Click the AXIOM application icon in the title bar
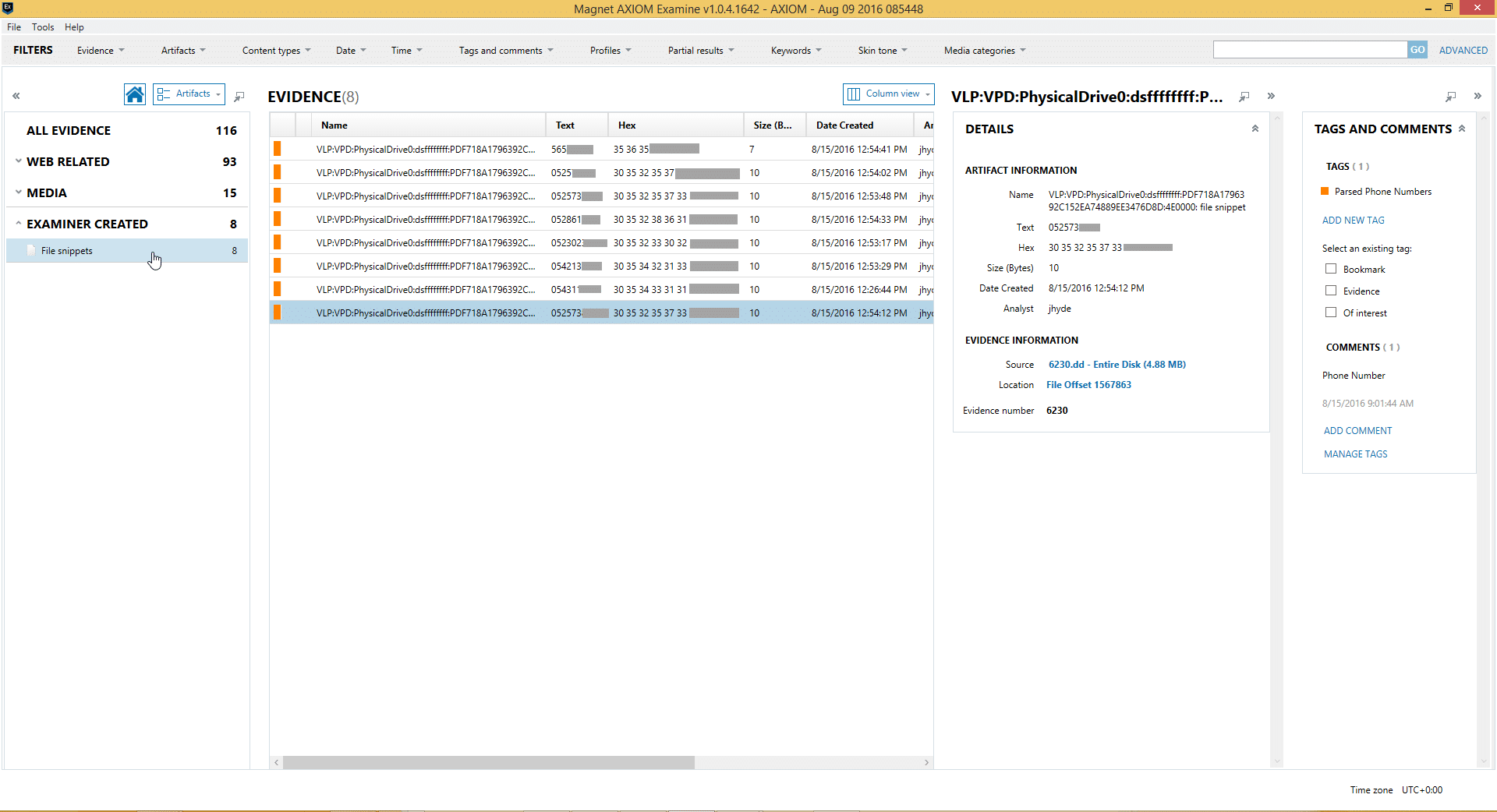The width and height of the screenshot is (1497, 812). tap(8, 8)
